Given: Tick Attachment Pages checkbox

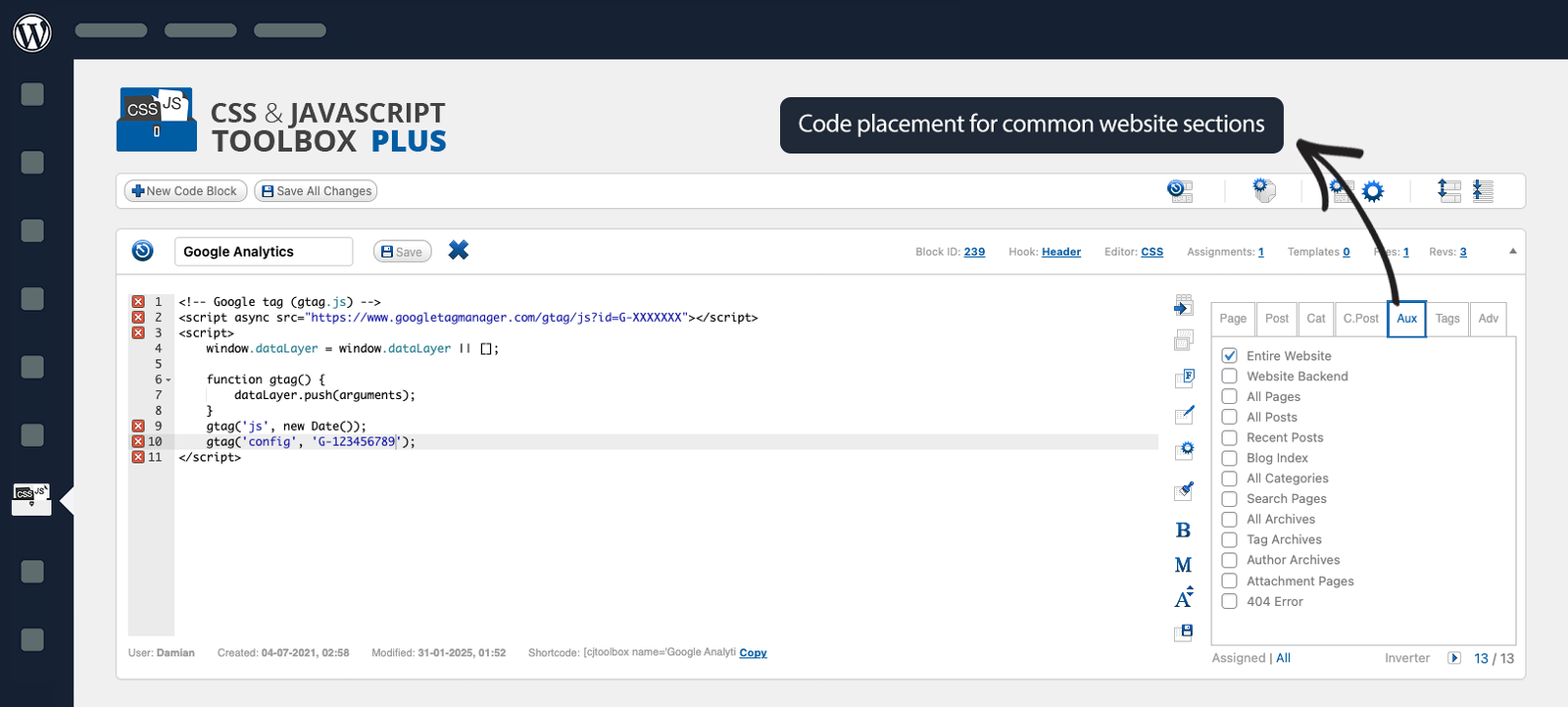Looking at the screenshot, I should click(1229, 581).
